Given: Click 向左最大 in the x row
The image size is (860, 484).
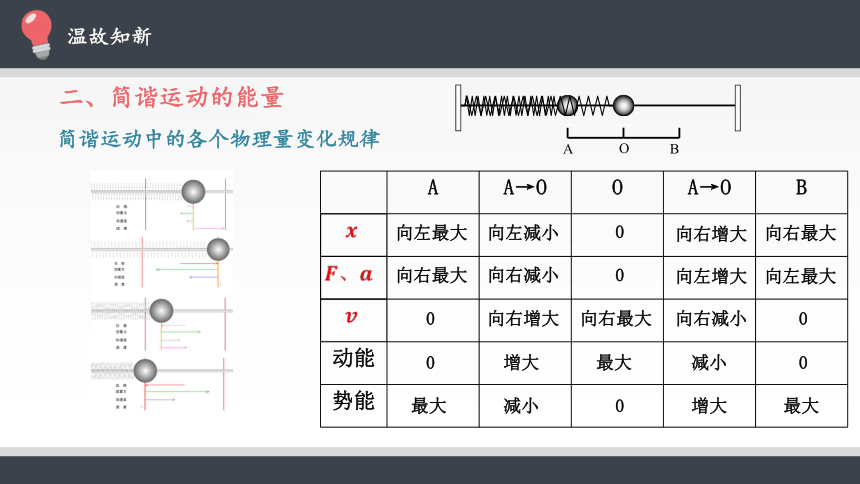Looking at the screenshot, I should 432,233.
